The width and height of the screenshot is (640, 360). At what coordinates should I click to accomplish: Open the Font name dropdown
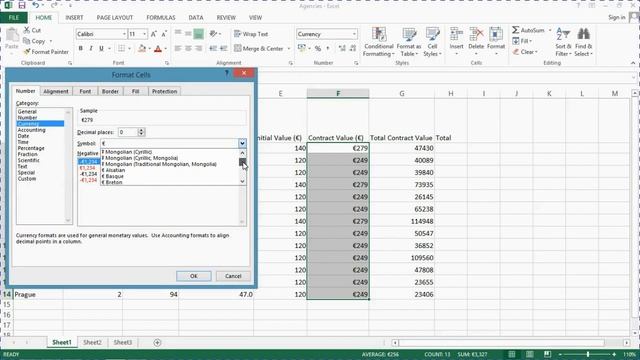coord(124,34)
